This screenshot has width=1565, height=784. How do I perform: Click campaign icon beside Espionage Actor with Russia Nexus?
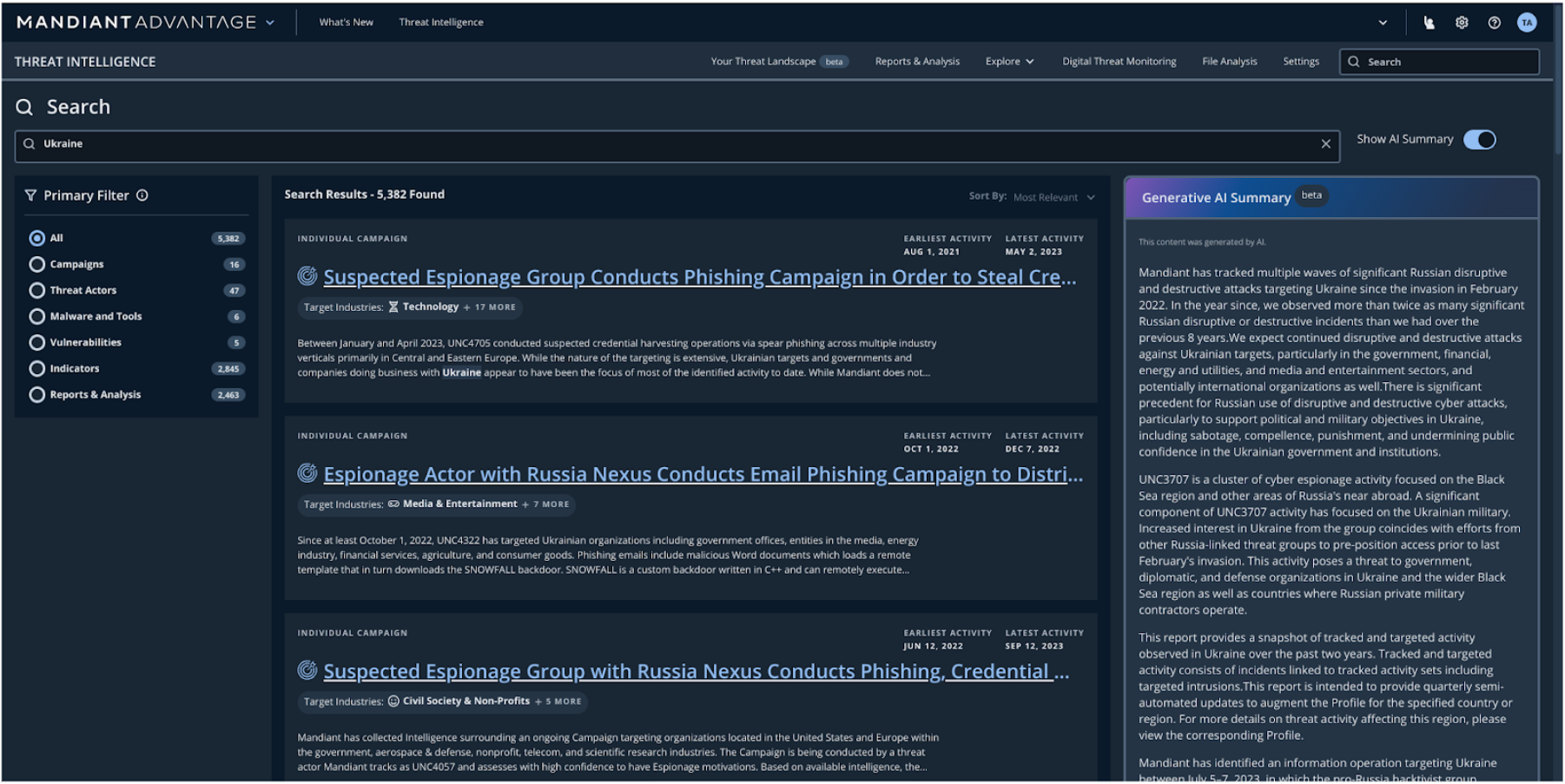tap(307, 473)
